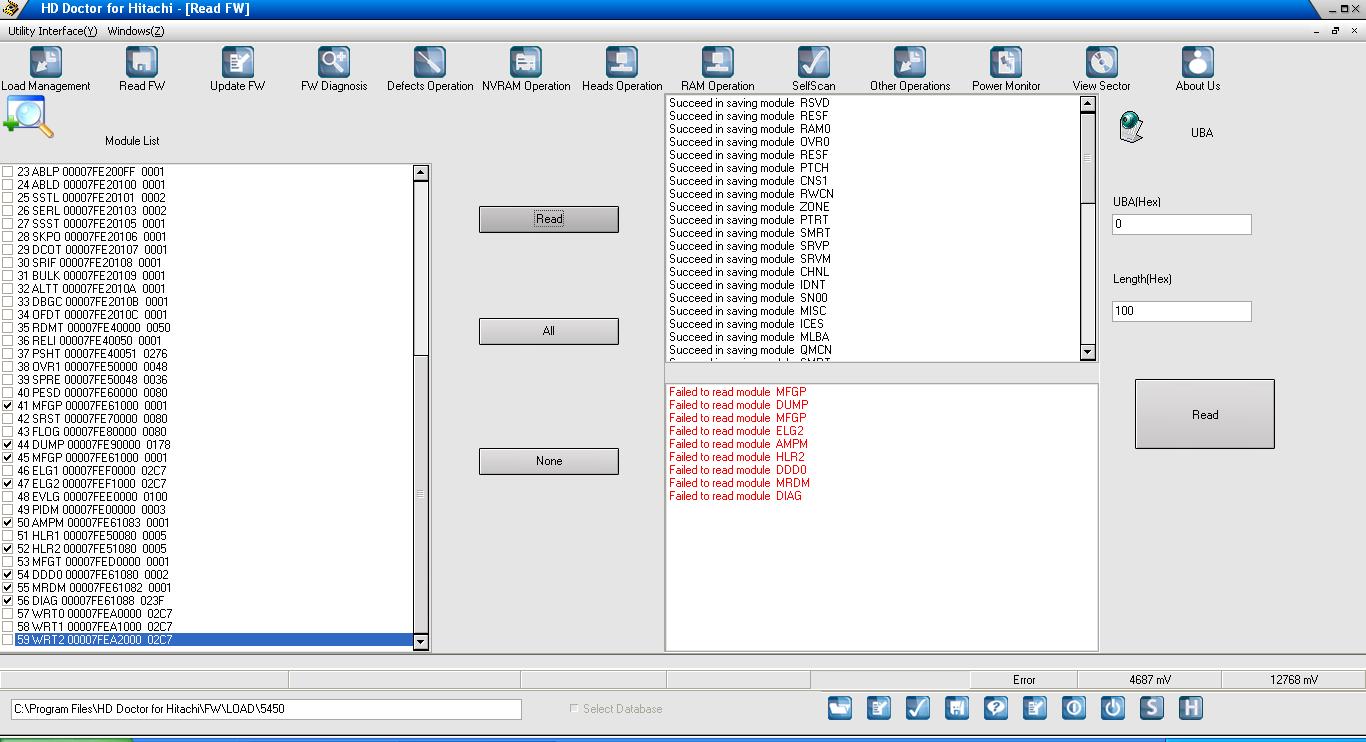
Task: Click the 4687 mV status reading
Action: click(1149, 680)
